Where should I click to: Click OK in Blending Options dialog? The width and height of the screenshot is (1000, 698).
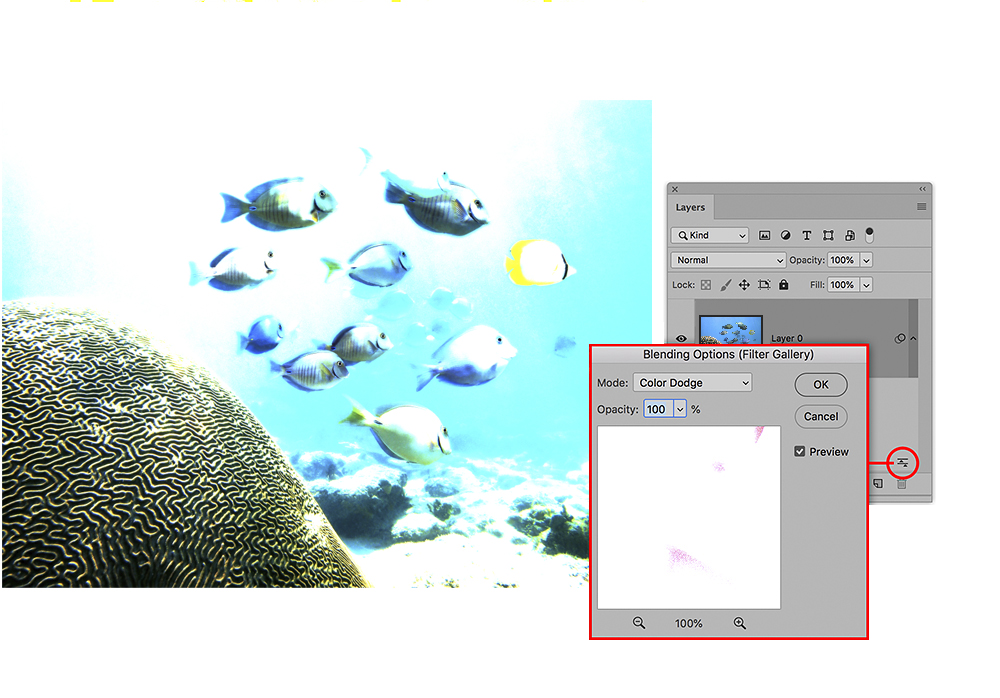coord(820,385)
